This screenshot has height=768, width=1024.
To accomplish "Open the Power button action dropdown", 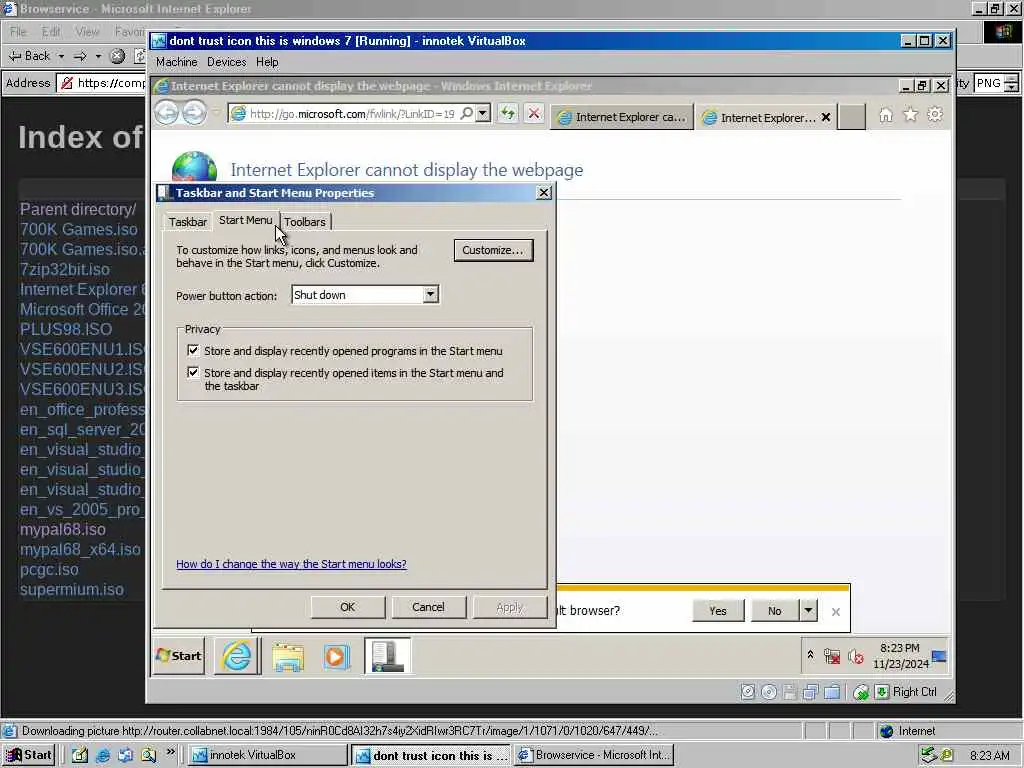I will tap(430, 295).
